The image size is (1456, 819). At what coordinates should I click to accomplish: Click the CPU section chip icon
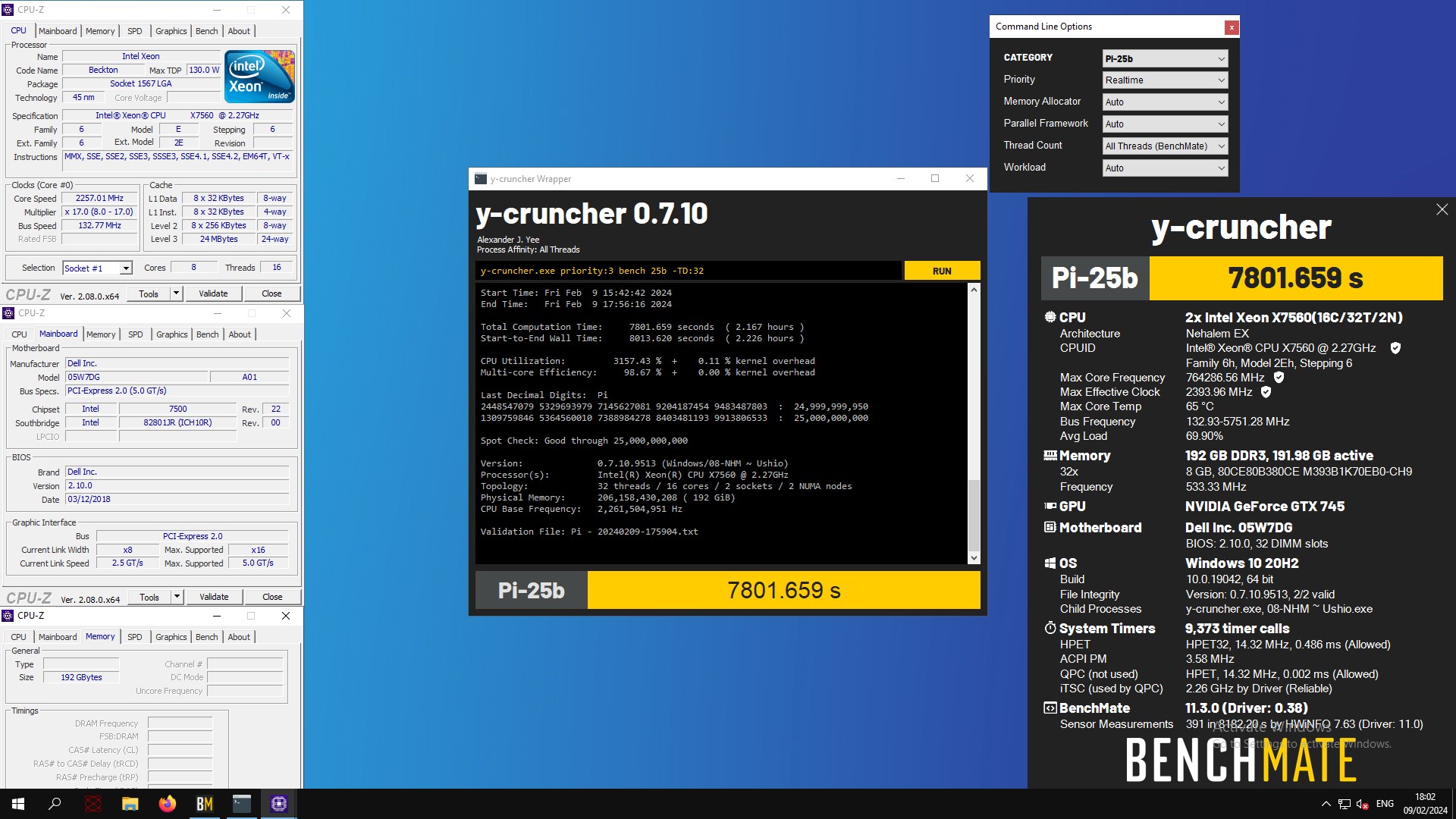(1050, 317)
